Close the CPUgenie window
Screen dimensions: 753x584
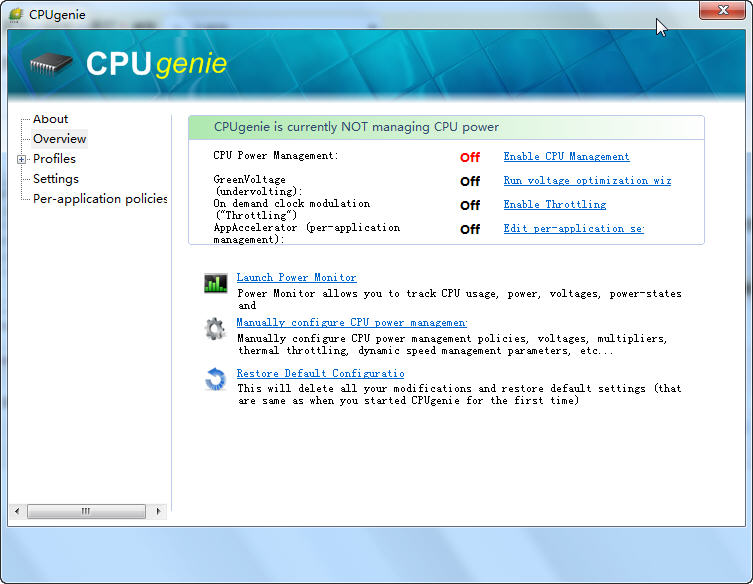[722, 11]
